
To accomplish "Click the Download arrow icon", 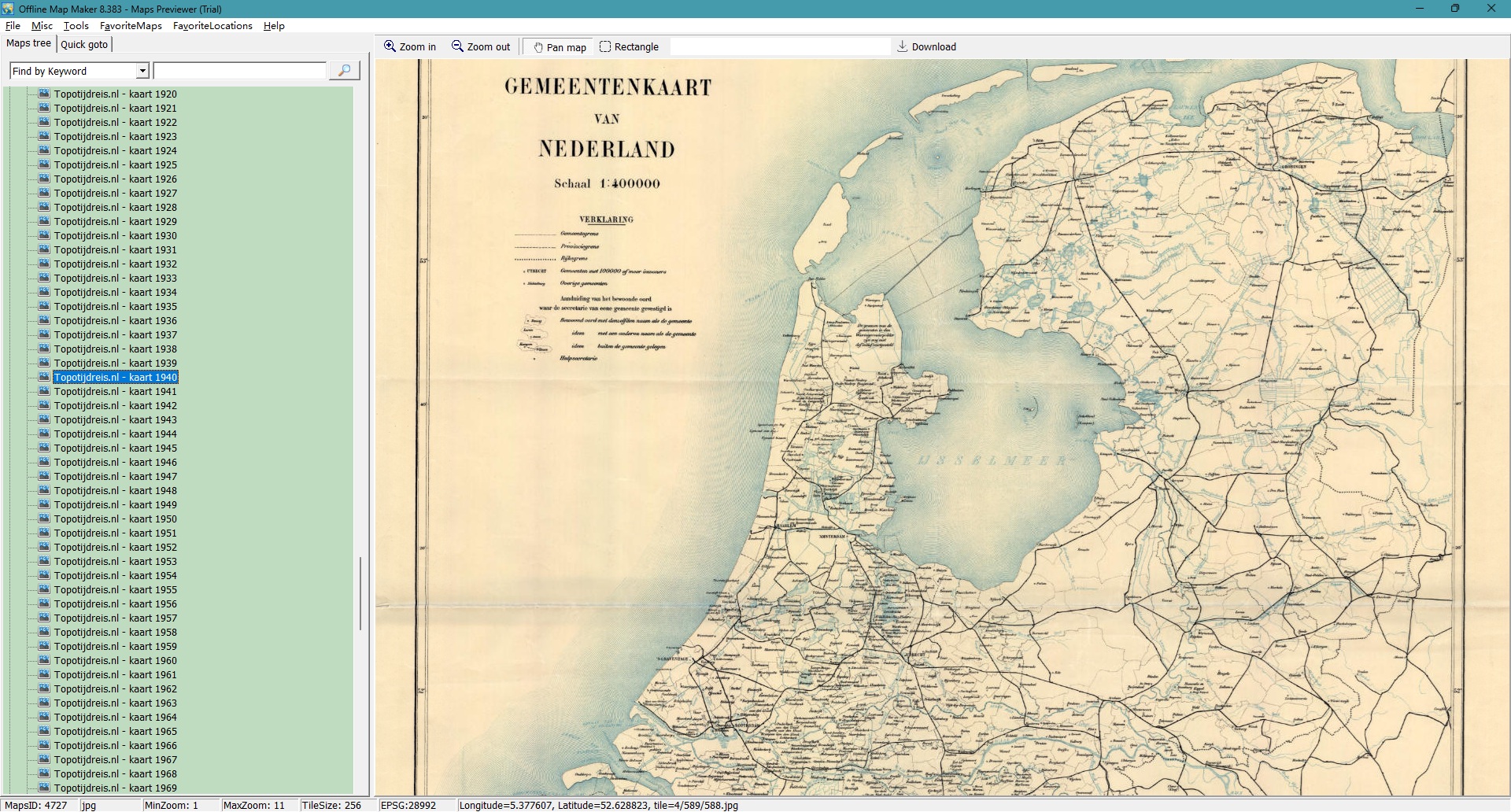I will 903,46.
